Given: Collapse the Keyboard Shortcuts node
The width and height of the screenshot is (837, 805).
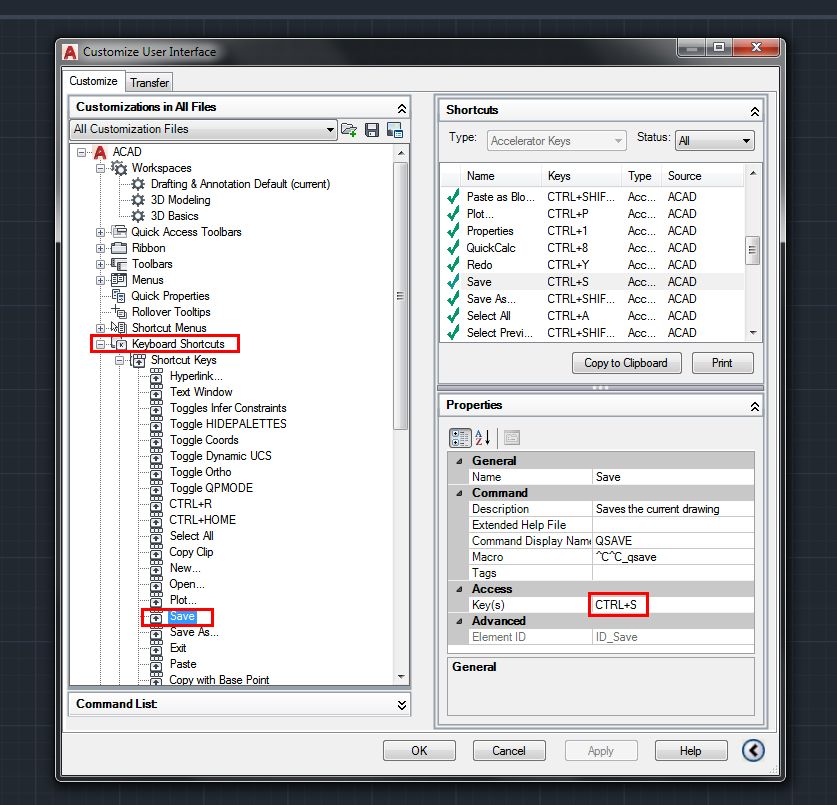Looking at the screenshot, I should [x=100, y=344].
